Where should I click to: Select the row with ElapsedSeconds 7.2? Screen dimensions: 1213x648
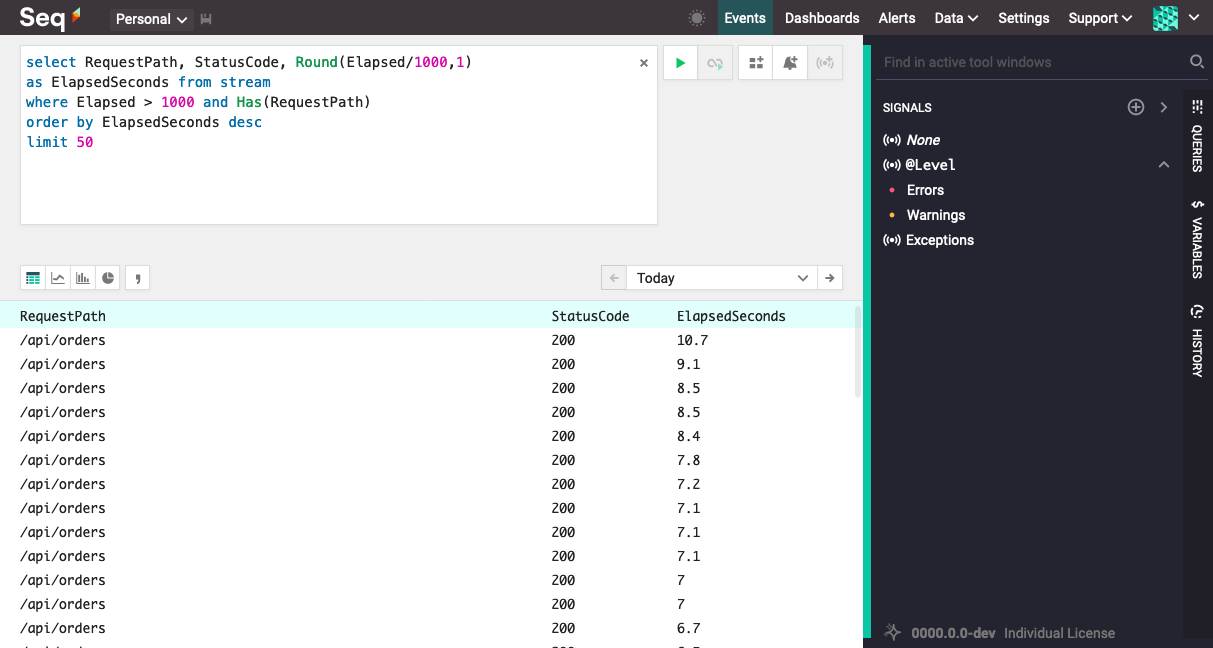point(427,484)
